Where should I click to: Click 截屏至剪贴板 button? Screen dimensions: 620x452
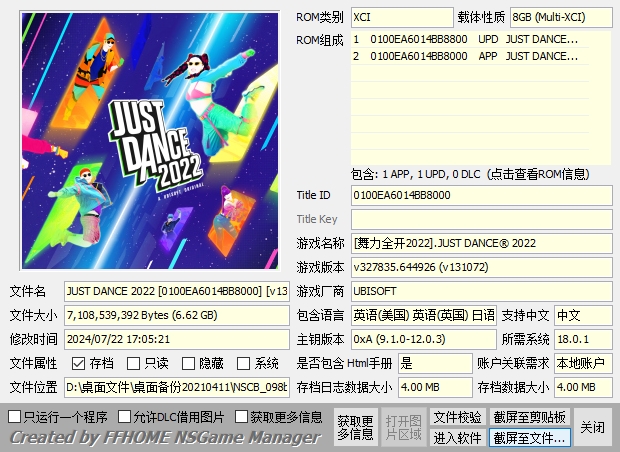pos(529,417)
